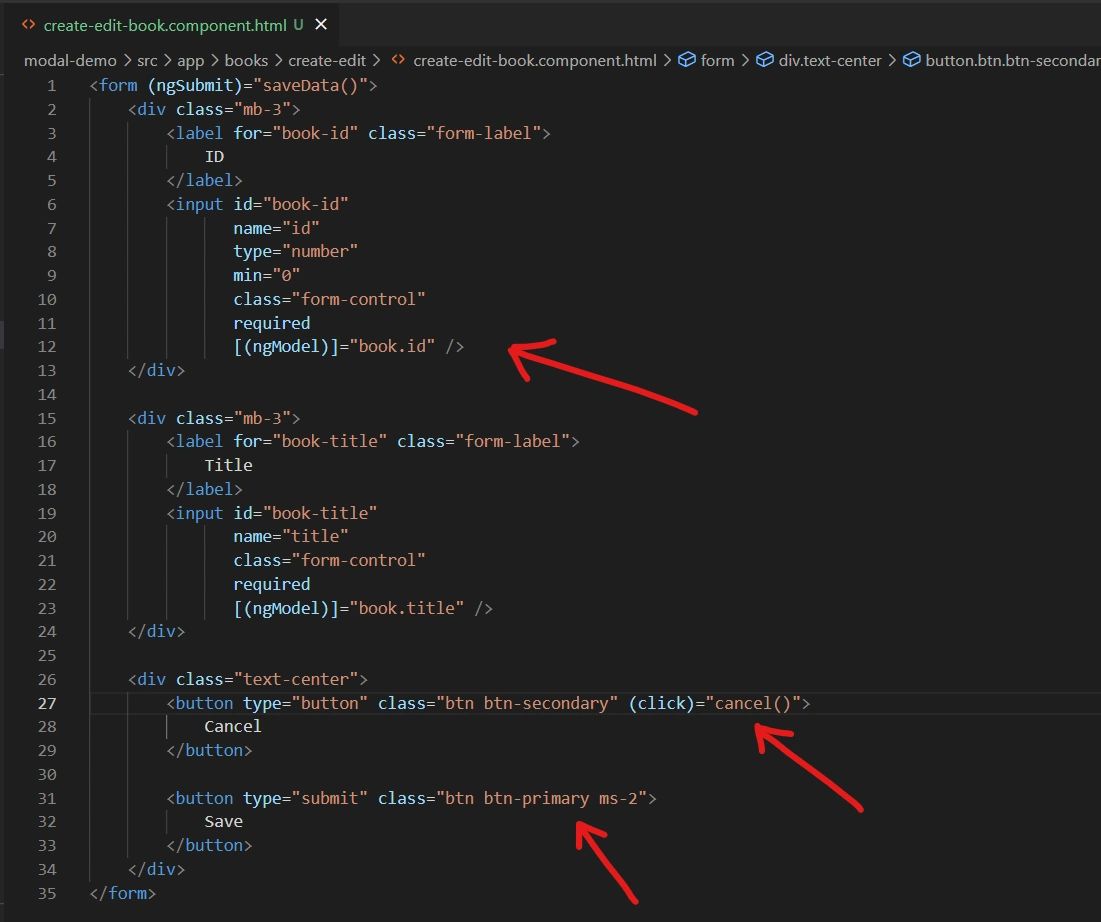Image resolution: width=1101 pixels, height=922 pixels.
Task: Click the HTML icon beside the filename breadcrumb
Action: click(x=398, y=60)
